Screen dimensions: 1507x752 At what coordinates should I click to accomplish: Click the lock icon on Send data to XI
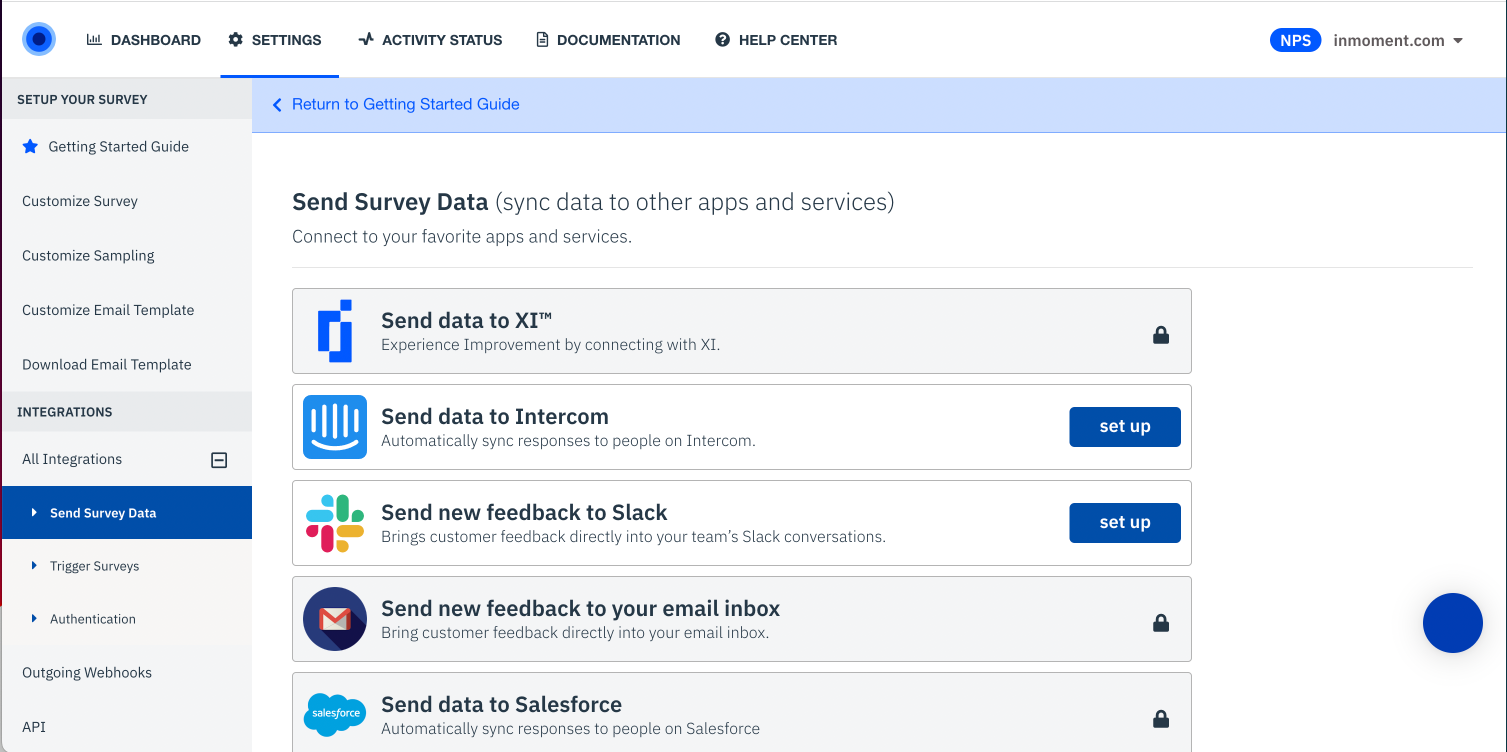click(x=1161, y=335)
